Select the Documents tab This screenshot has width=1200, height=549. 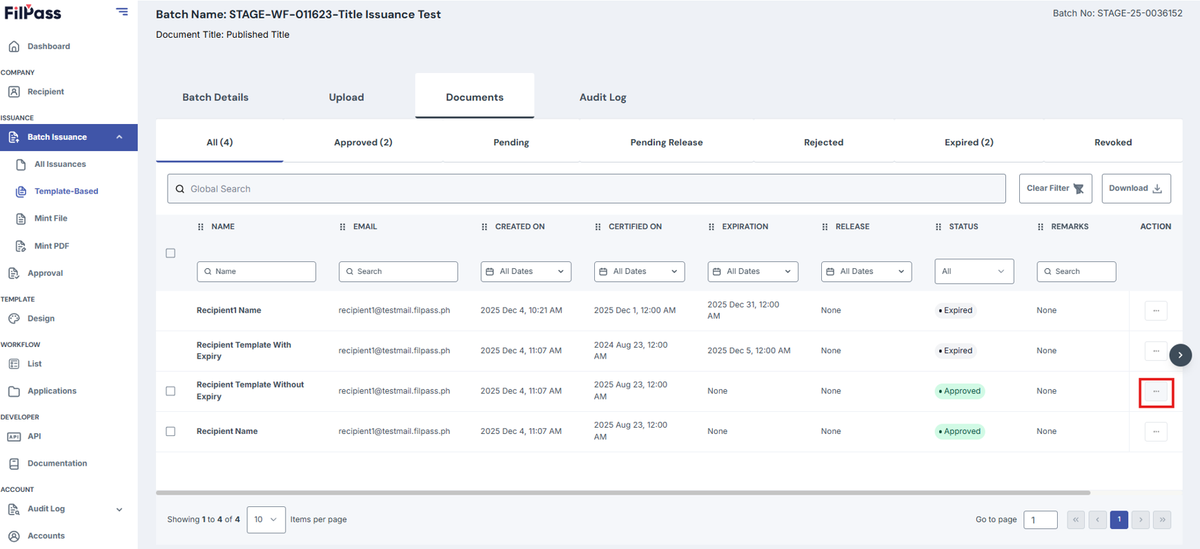pos(475,97)
